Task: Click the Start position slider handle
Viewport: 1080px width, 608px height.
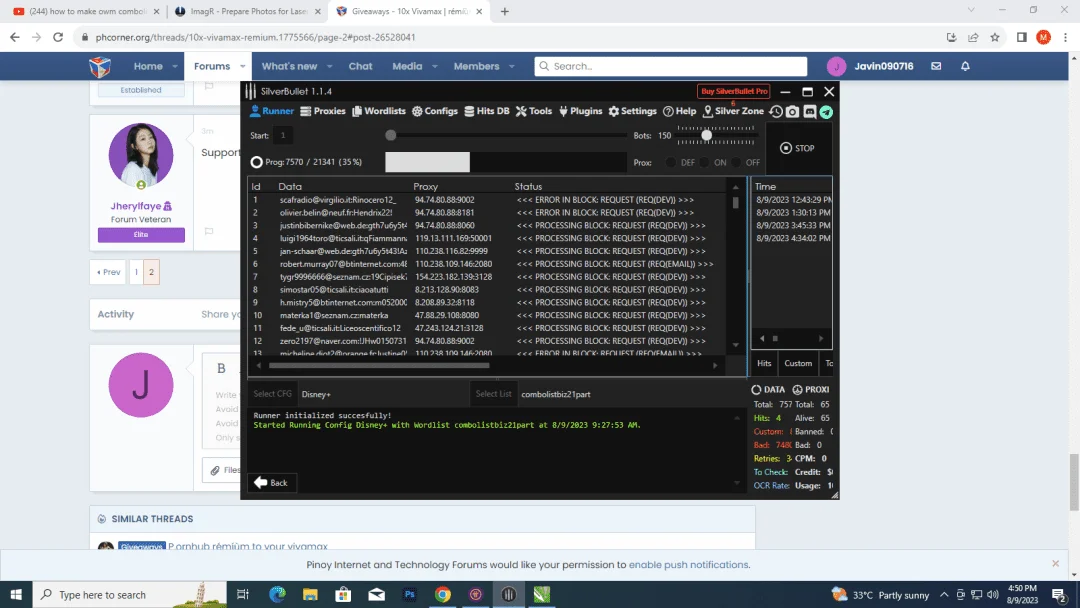Action: pyautogui.click(x=391, y=136)
